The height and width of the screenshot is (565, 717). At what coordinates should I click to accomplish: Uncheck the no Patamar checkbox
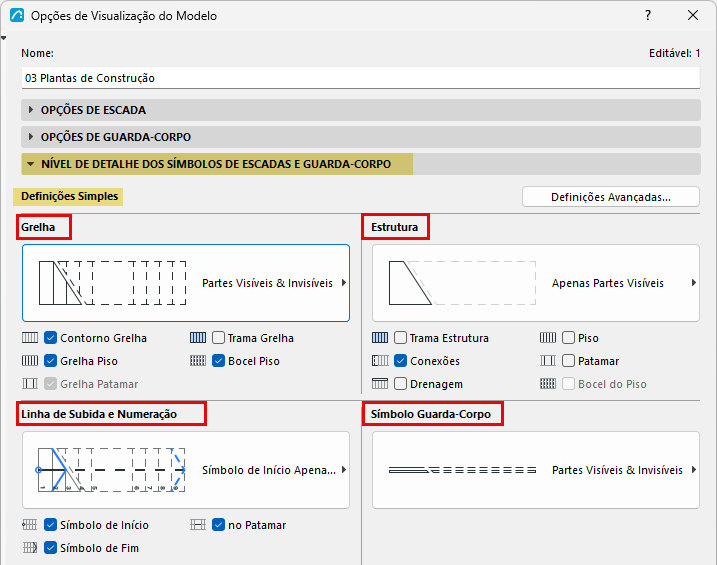point(219,525)
